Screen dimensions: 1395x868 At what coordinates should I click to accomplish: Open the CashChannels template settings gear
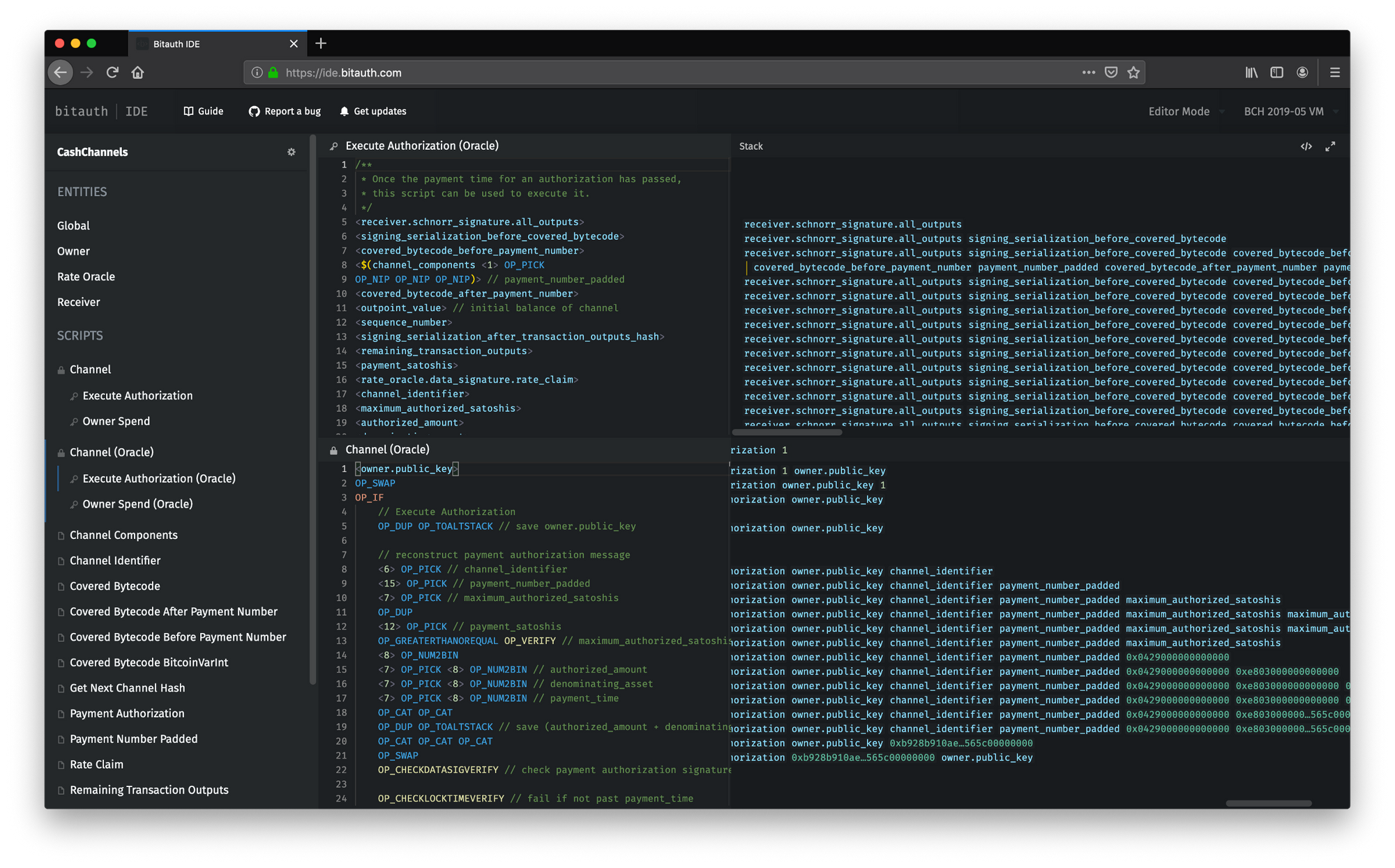click(292, 151)
